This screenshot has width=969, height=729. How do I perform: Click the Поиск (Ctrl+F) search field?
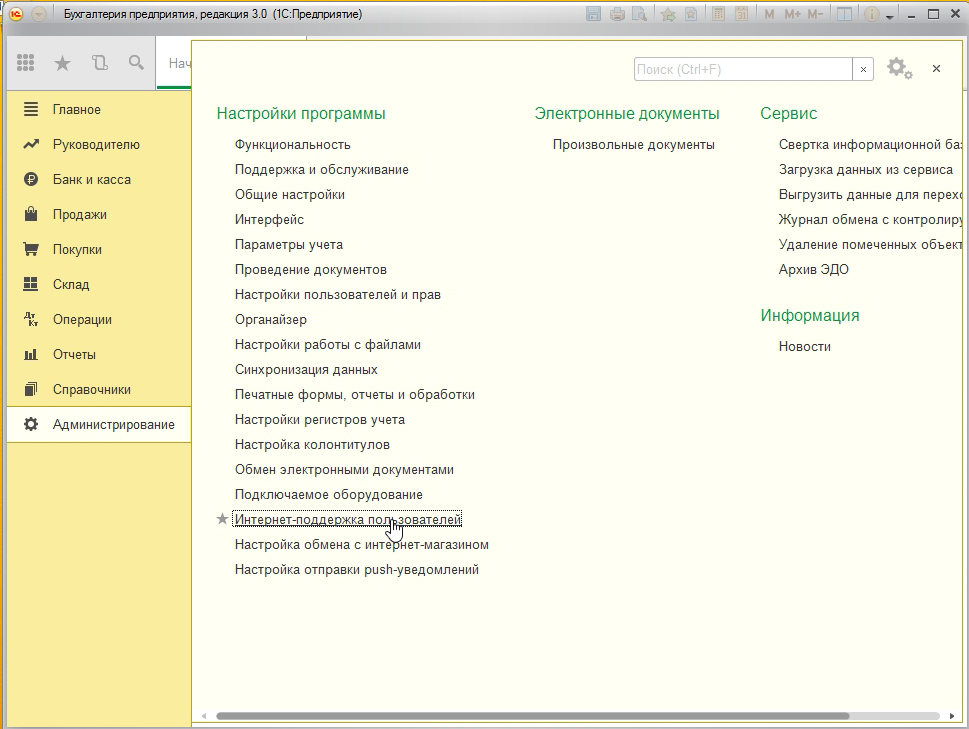[x=743, y=69]
